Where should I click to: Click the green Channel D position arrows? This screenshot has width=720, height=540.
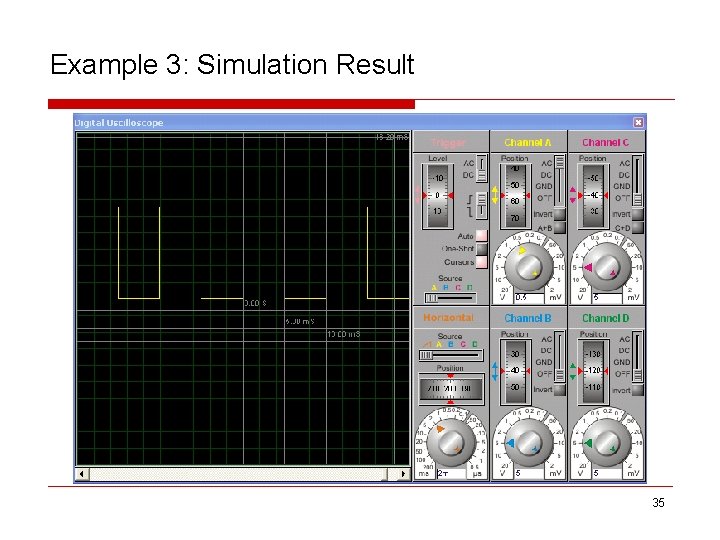tap(573, 371)
